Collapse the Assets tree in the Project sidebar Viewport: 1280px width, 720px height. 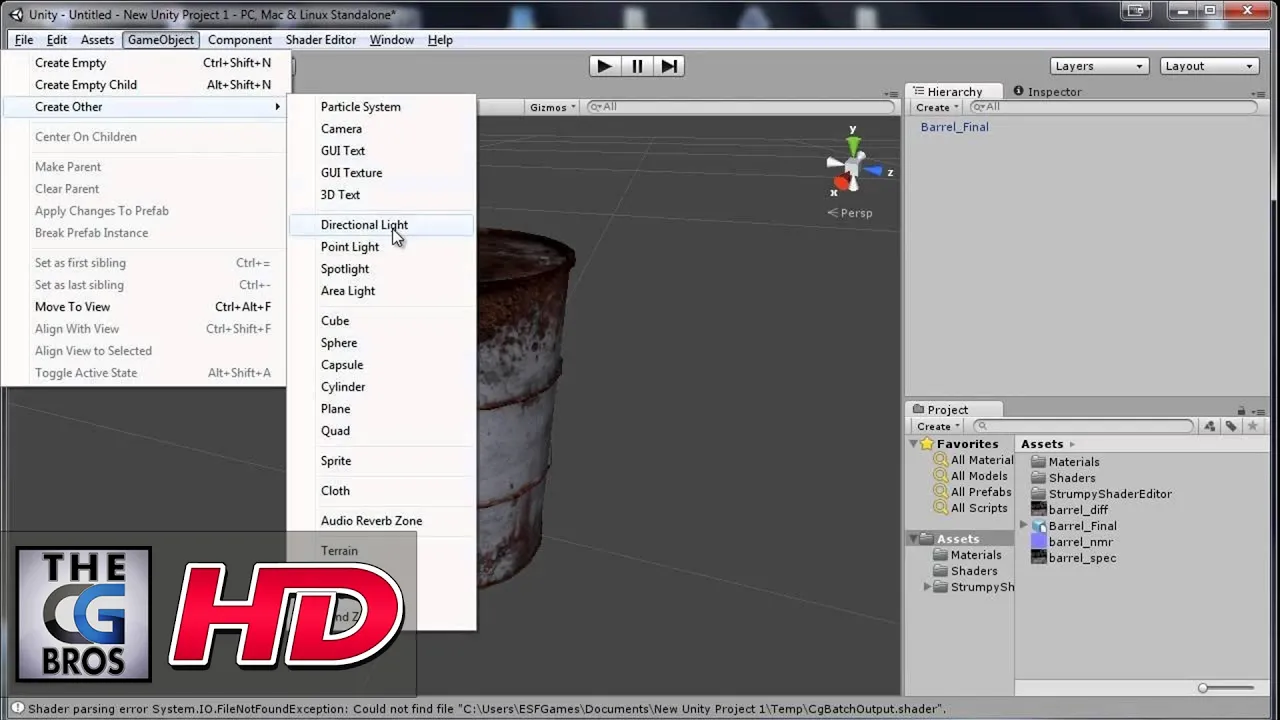[x=913, y=539]
